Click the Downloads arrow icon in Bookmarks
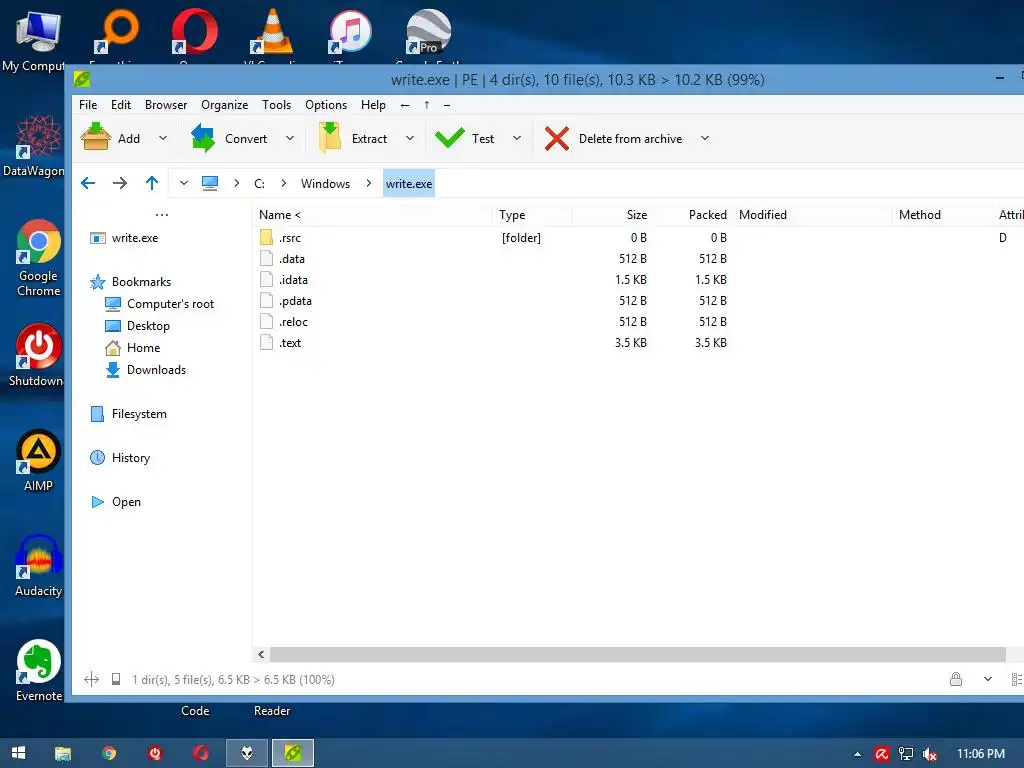The height and width of the screenshot is (768, 1024). (x=113, y=370)
